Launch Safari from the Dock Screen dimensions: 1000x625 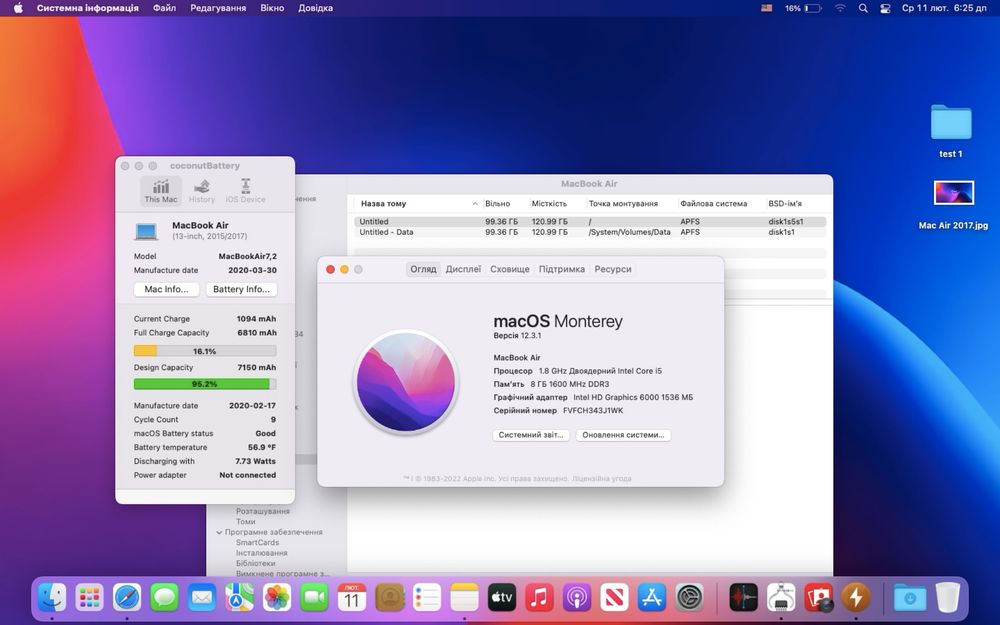pos(127,598)
